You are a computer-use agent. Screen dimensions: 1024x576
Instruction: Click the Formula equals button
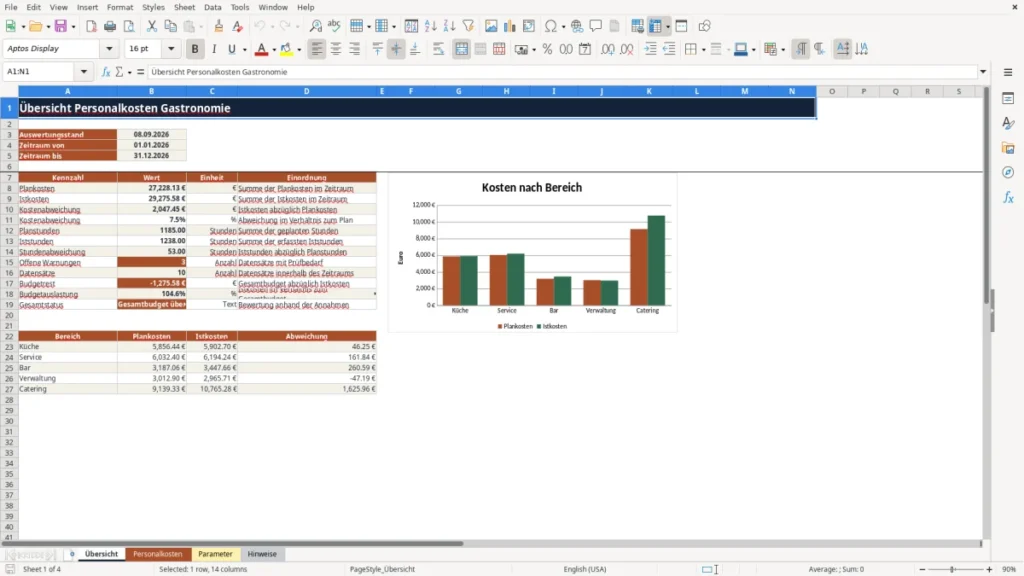tap(140, 72)
